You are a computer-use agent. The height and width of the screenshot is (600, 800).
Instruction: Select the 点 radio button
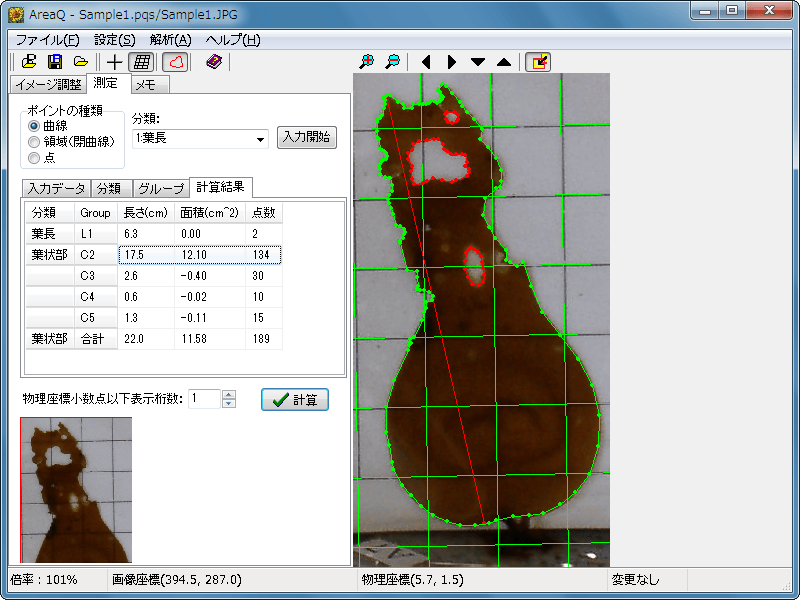(35, 158)
